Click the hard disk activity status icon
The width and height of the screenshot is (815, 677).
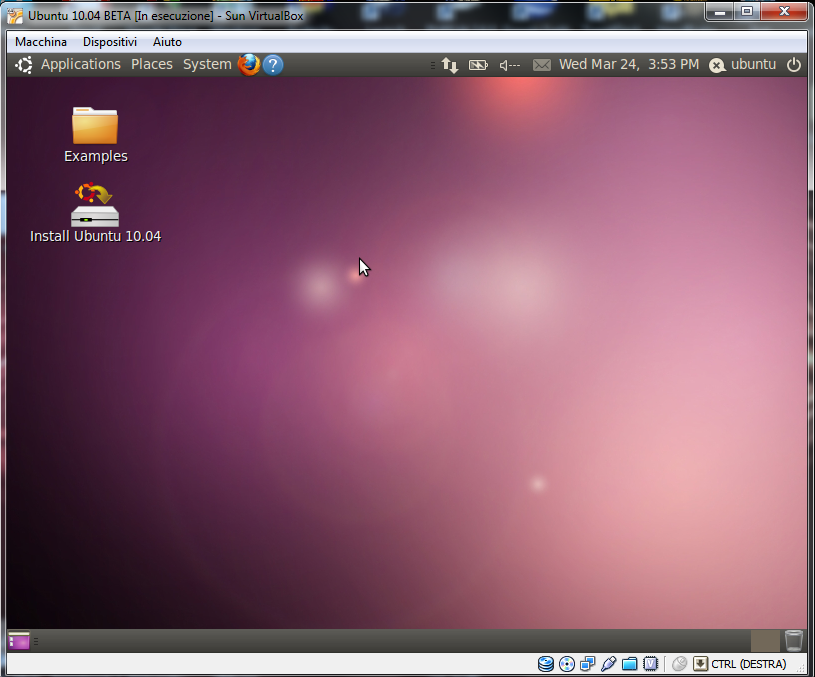[546, 664]
